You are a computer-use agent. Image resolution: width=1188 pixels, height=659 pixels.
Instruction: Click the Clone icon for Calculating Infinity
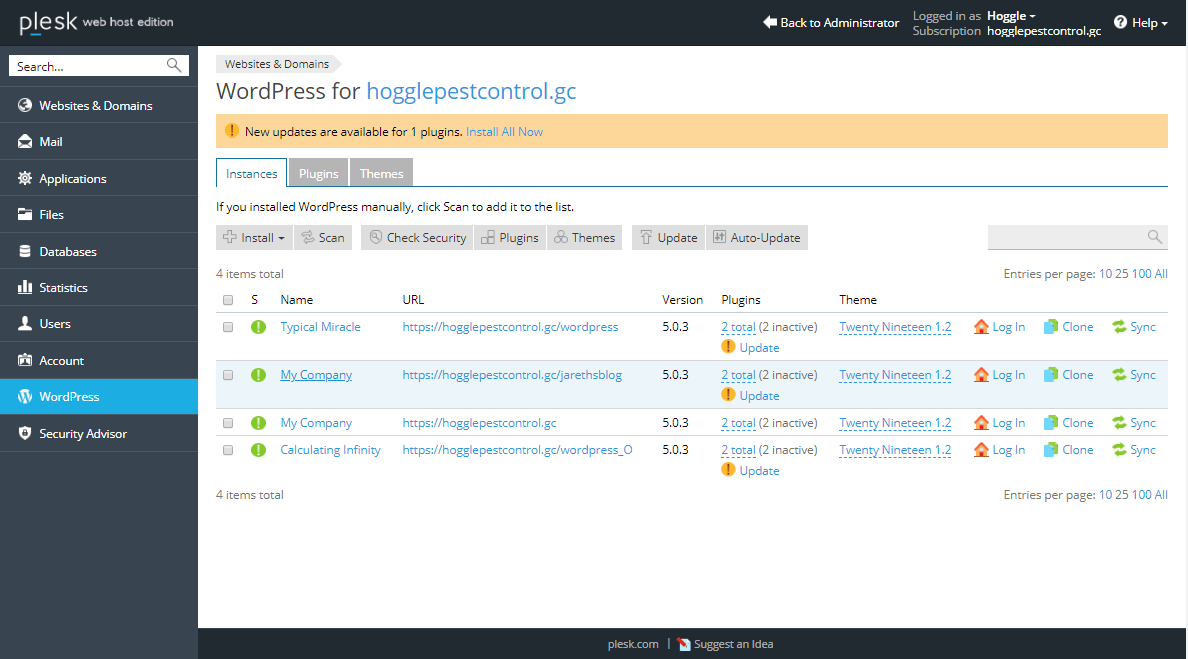(1051, 449)
